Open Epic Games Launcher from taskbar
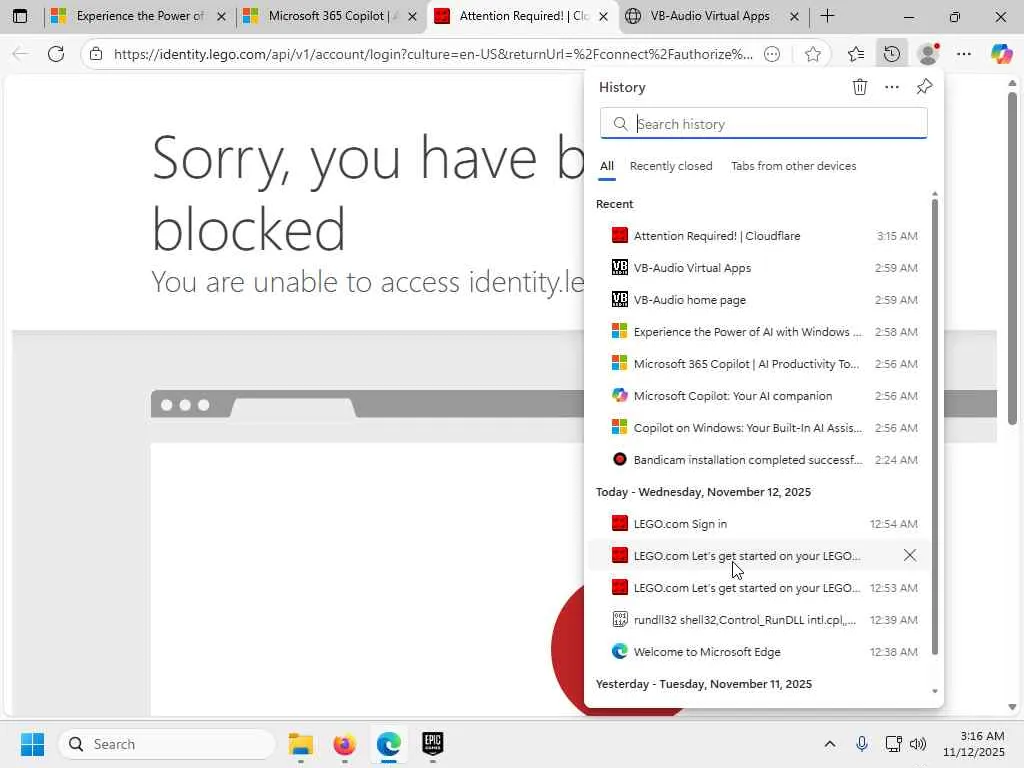This screenshot has width=1024, height=768. 432,744
